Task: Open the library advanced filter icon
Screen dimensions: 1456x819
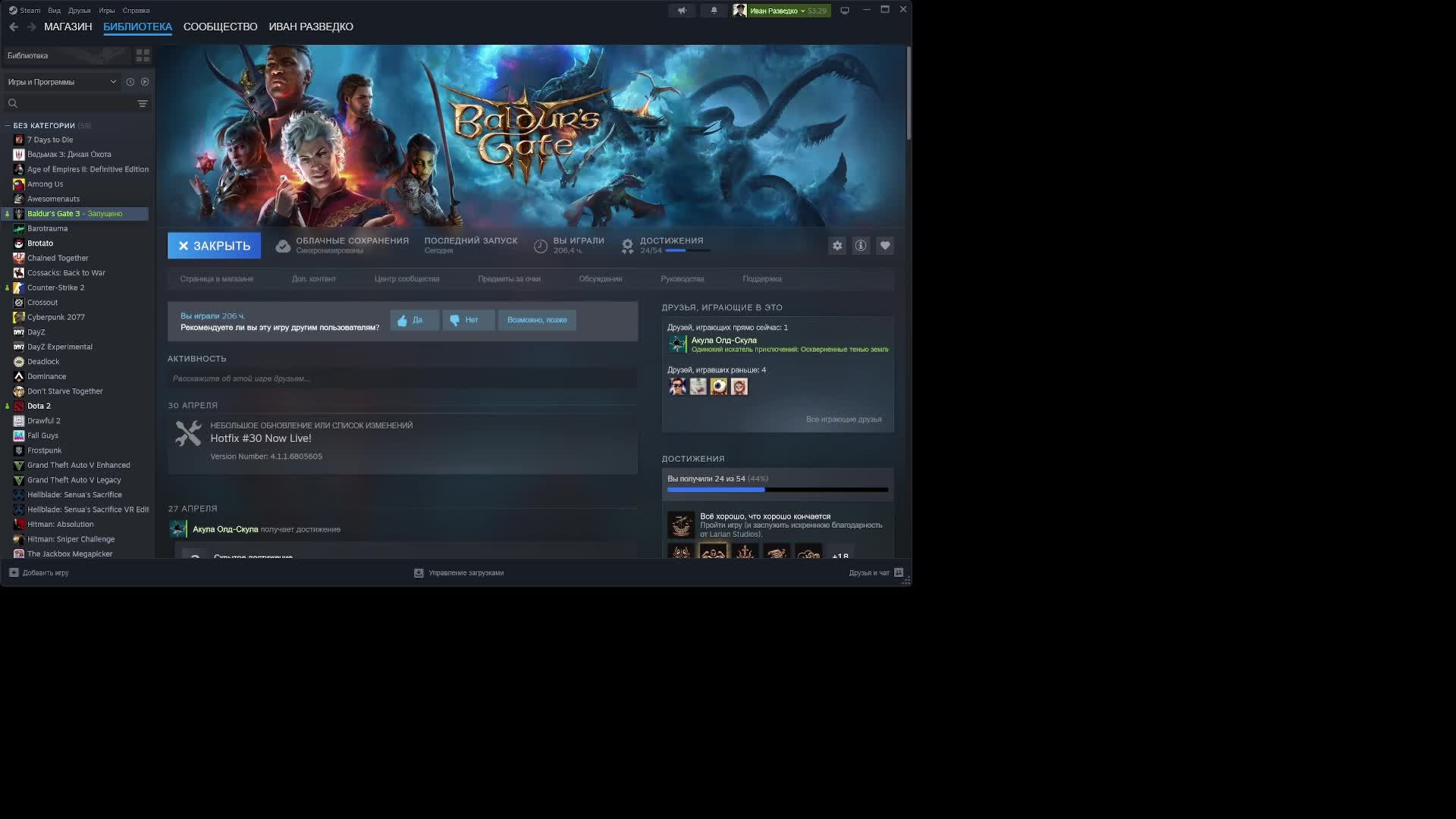Action: (x=143, y=103)
